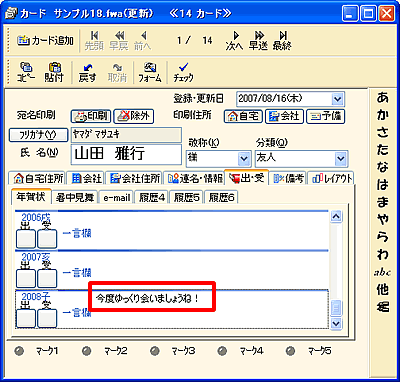Viewport: 400px width, 382px height.
Task: Go to the next card with 次へ
Action: pyautogui.click(x=235, y=41)
